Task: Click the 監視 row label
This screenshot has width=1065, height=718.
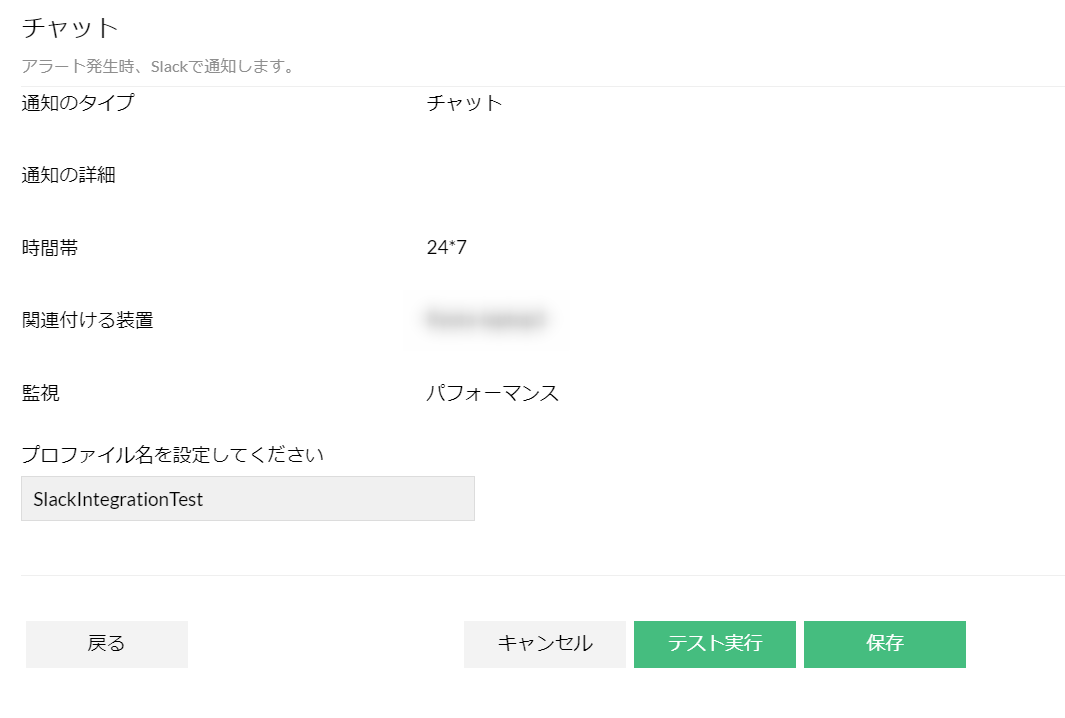Action: [39, 393]
